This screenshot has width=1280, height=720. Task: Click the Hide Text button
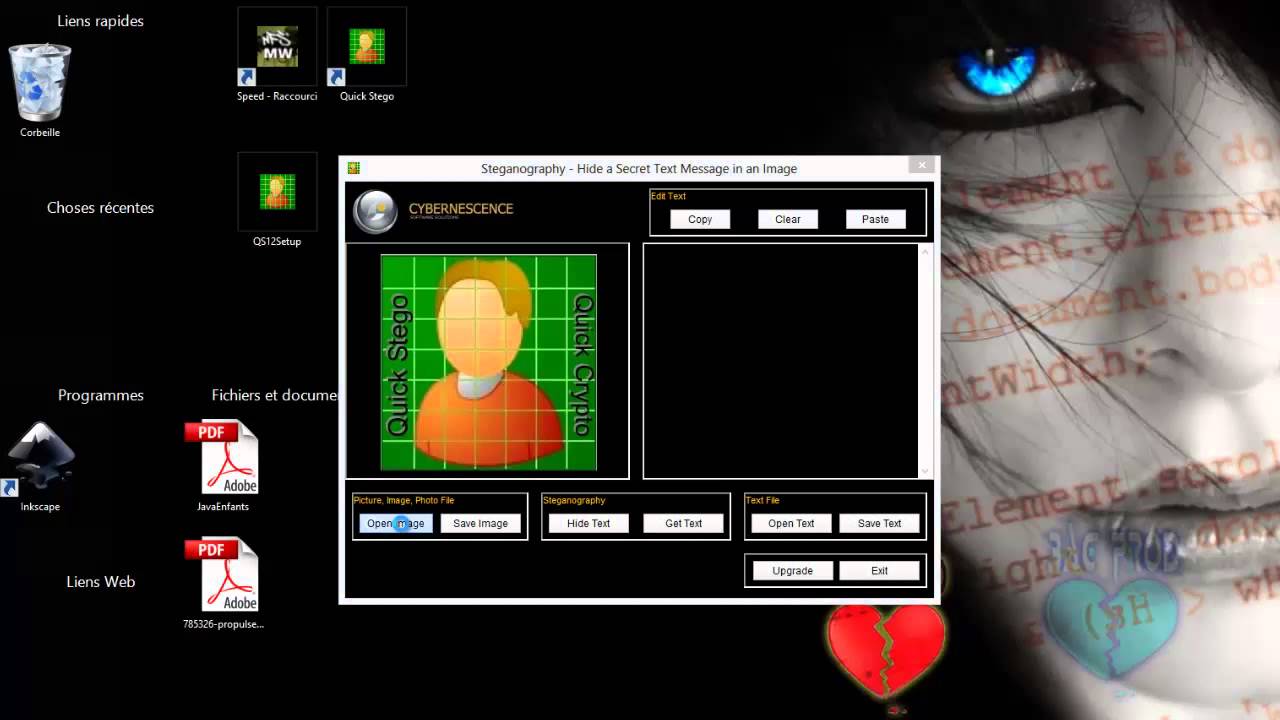[588, 523]
